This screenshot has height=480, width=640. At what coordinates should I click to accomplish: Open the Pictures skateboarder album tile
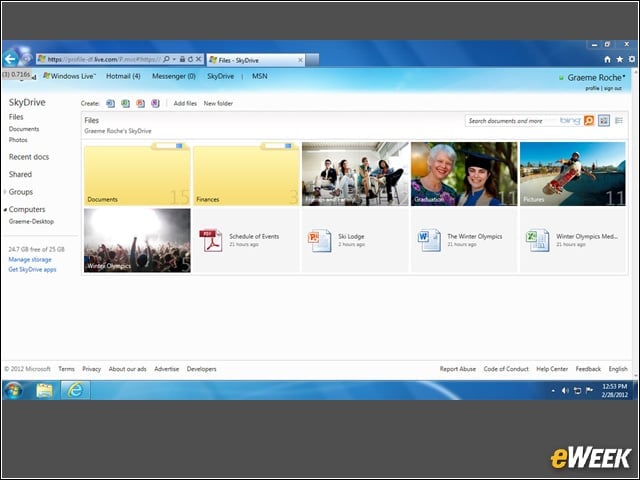[x=573, y=174]
